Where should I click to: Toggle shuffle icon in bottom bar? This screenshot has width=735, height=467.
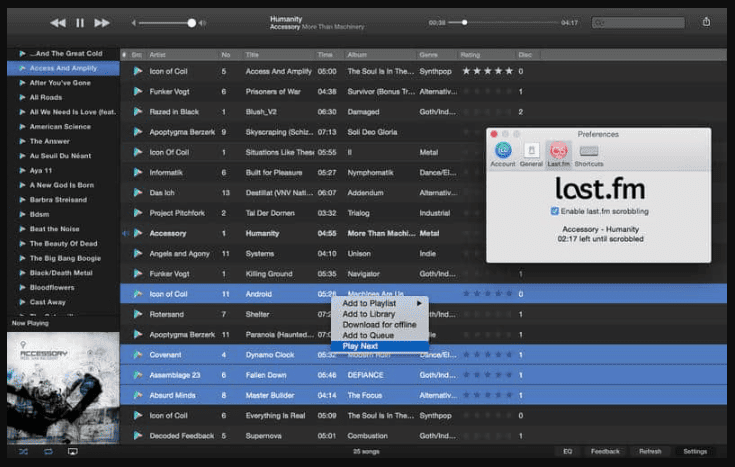click(23, 452)
